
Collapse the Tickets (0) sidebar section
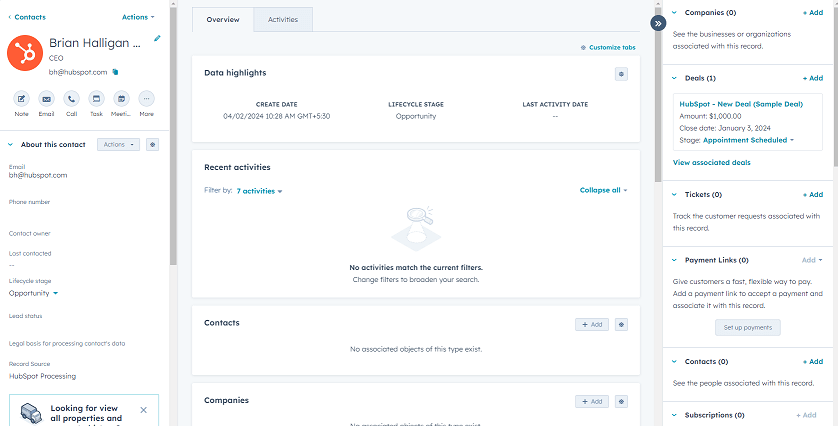coord(674,195)
